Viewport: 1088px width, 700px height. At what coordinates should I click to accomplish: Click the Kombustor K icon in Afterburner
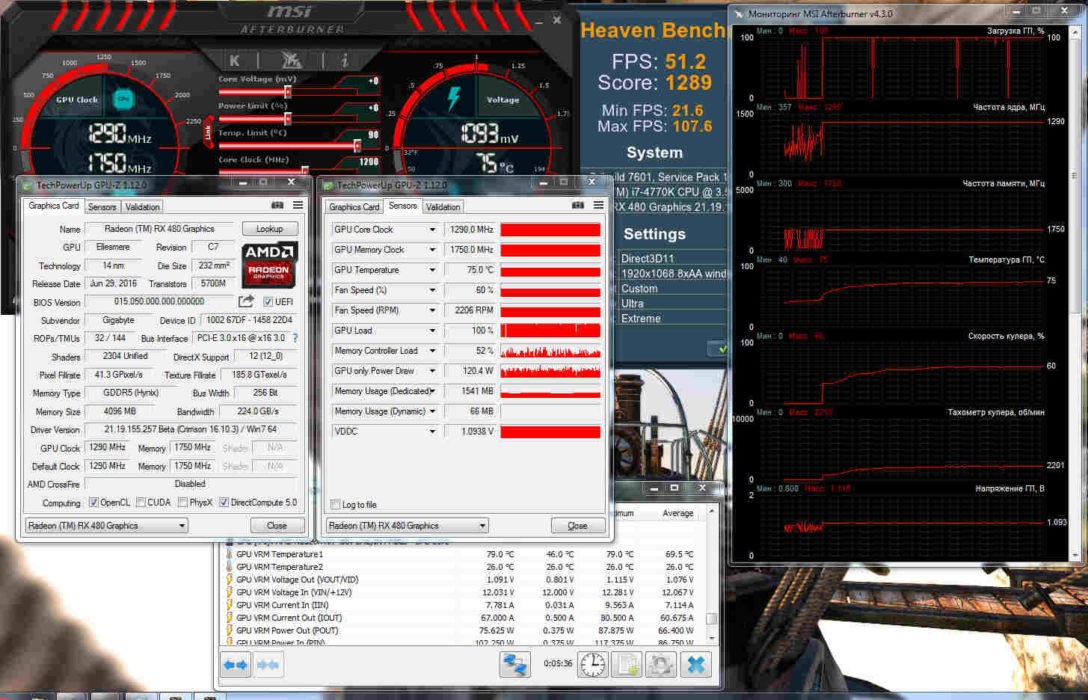[235, 61]
